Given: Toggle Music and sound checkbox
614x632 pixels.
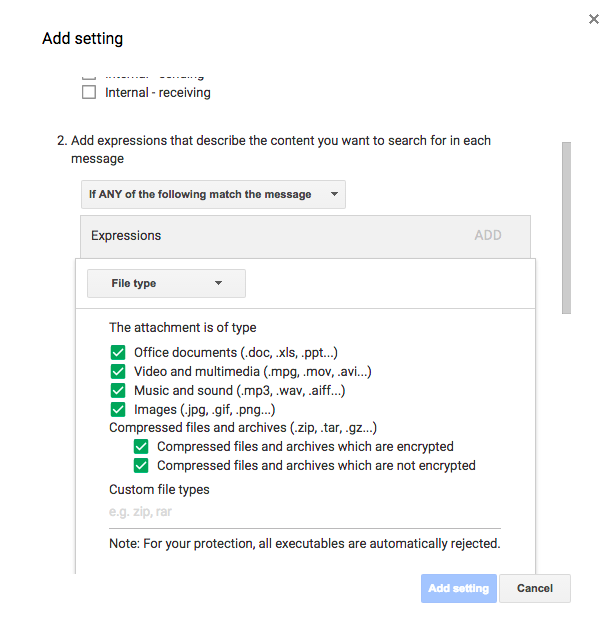Looking at the screenshot, I should point(117,391).
